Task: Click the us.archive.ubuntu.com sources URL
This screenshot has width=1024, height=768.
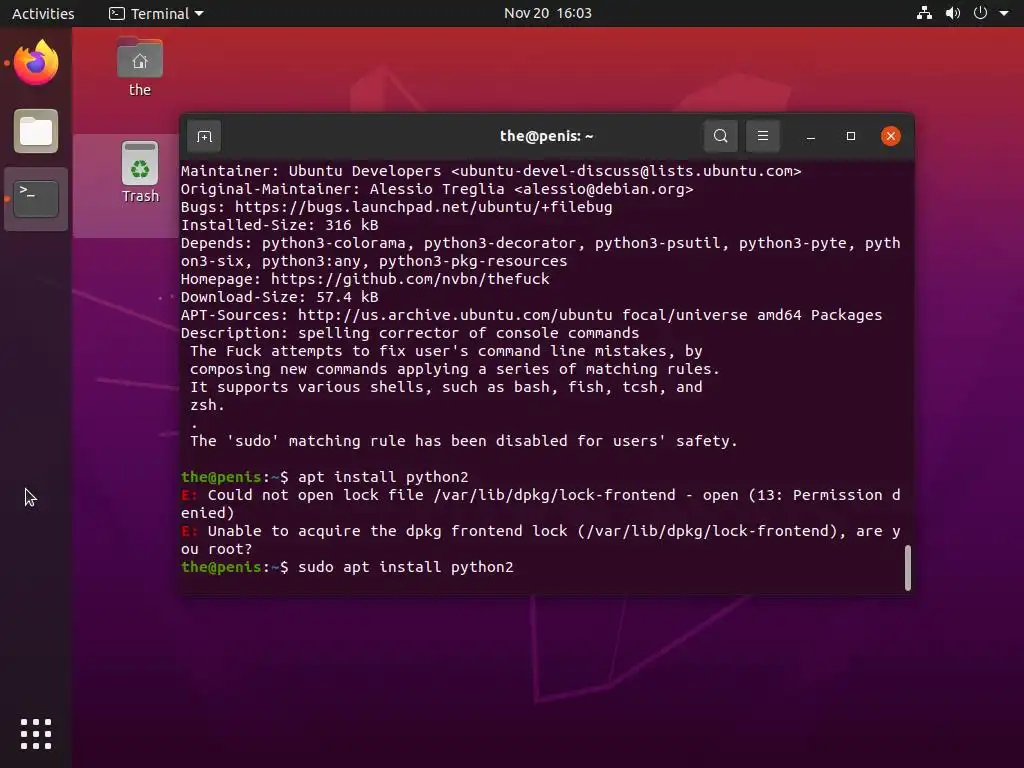Action: pyautogui.click(x=455, y=315)
